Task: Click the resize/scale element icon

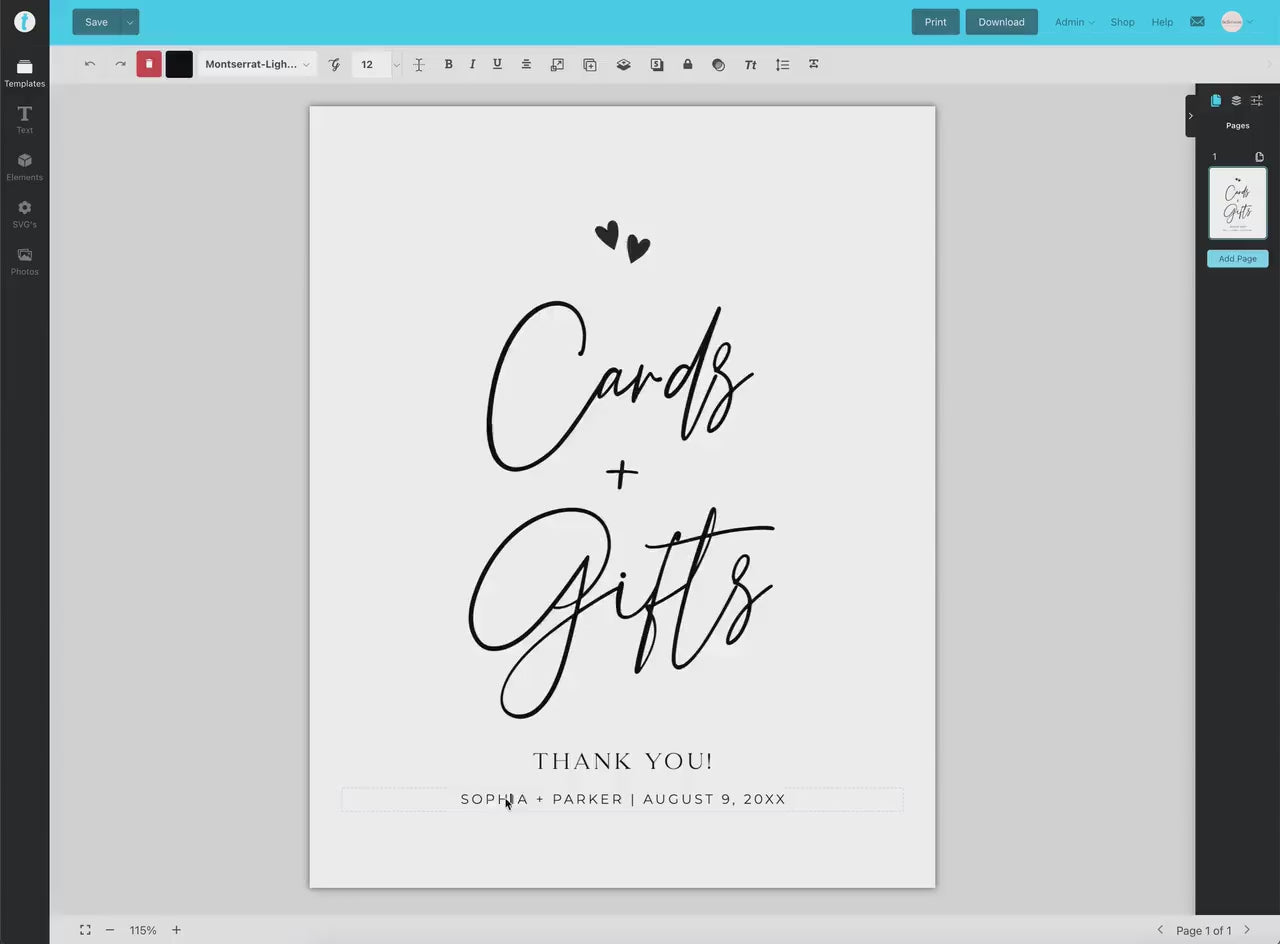Action: click(x=557, y=64)
